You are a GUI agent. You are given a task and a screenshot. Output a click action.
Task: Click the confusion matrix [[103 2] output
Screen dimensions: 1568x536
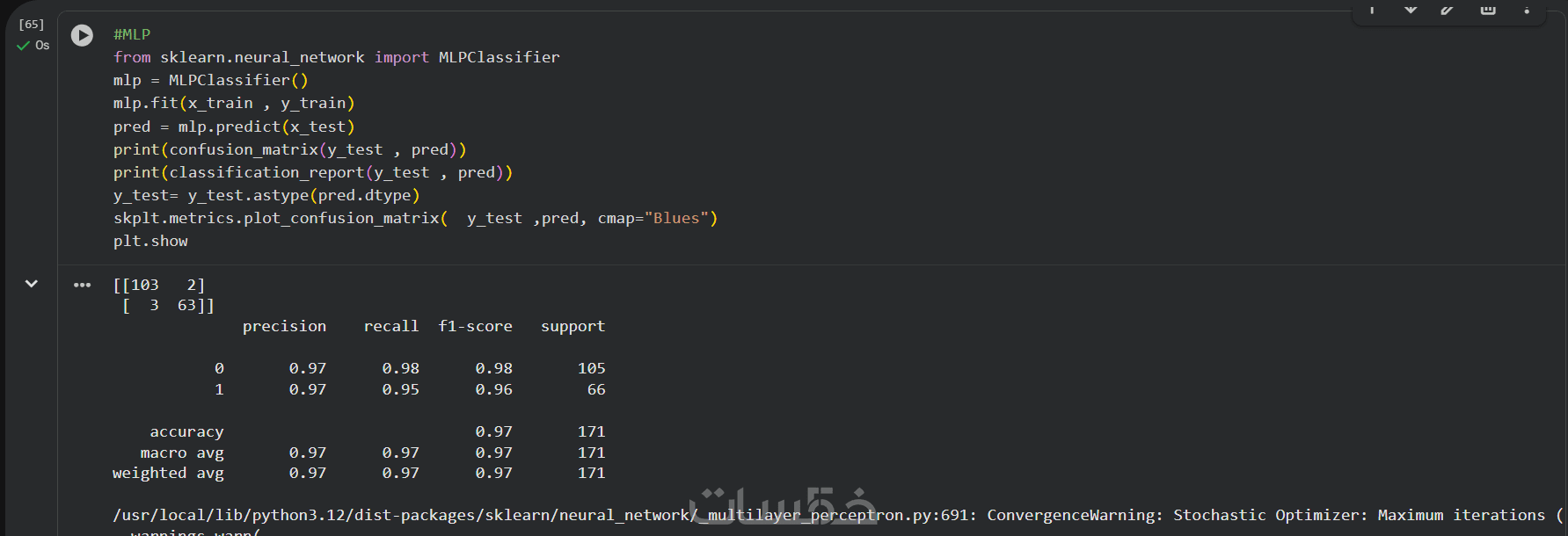(x=158, y=285)
